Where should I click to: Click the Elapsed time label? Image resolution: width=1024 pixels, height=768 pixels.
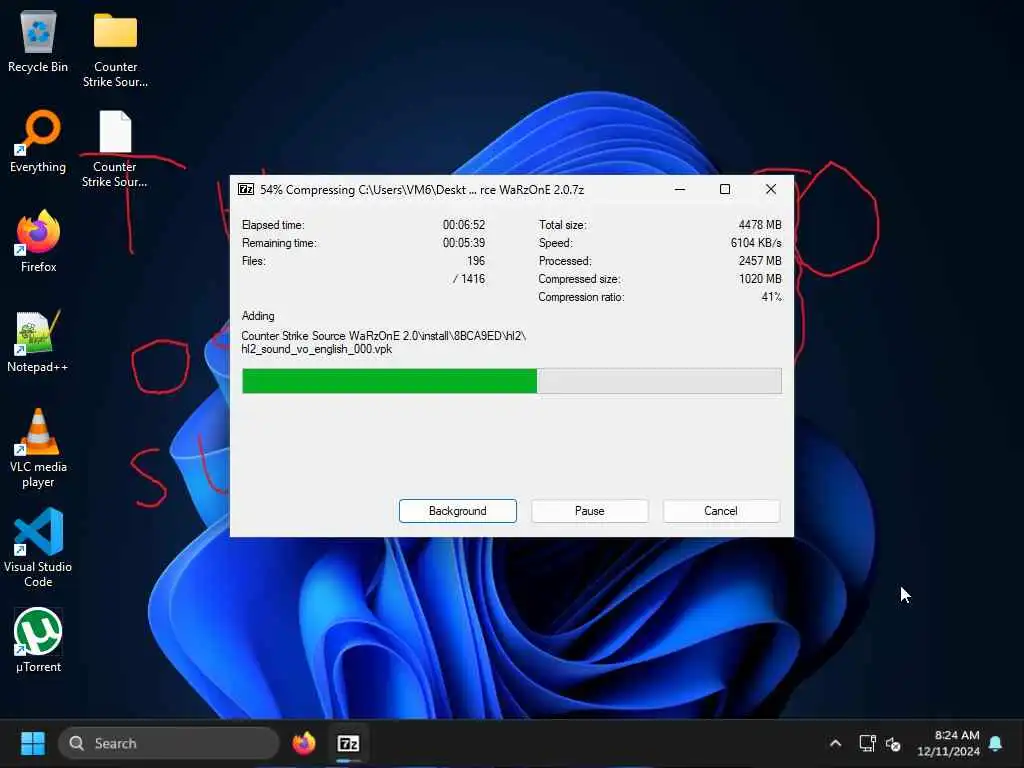(273, 225)
